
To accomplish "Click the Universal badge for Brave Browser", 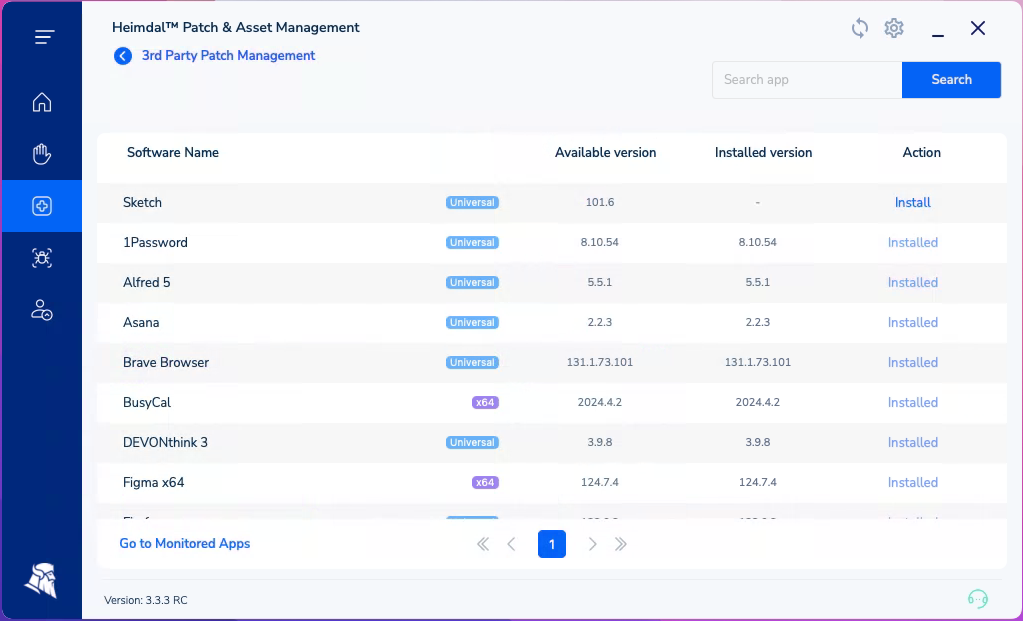I will click(x=472, y=363).
